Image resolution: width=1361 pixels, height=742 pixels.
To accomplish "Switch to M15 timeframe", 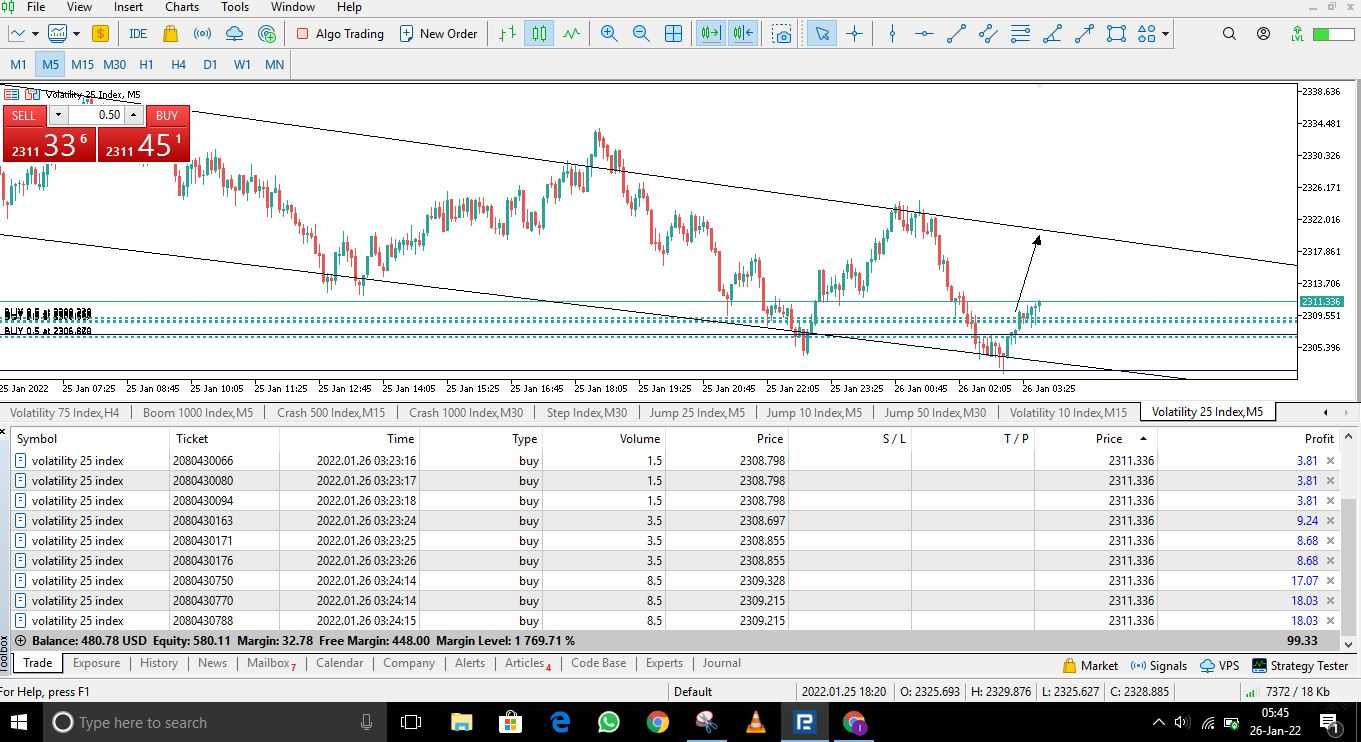I will [82, 64].
